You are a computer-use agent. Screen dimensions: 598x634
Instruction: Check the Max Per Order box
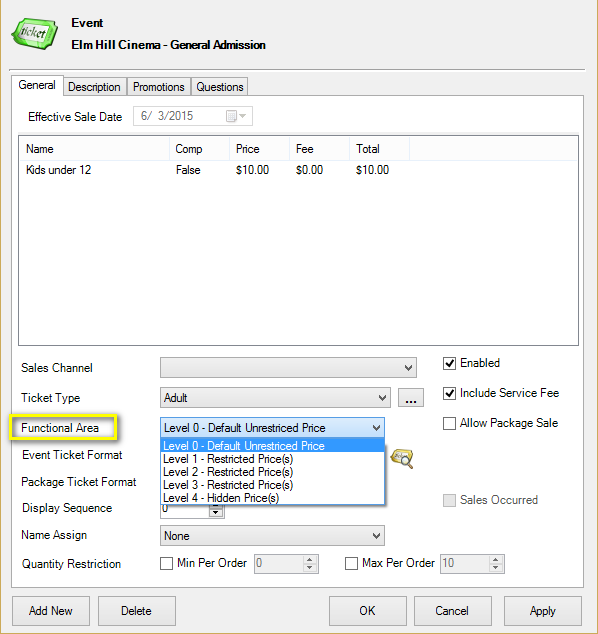351,563
